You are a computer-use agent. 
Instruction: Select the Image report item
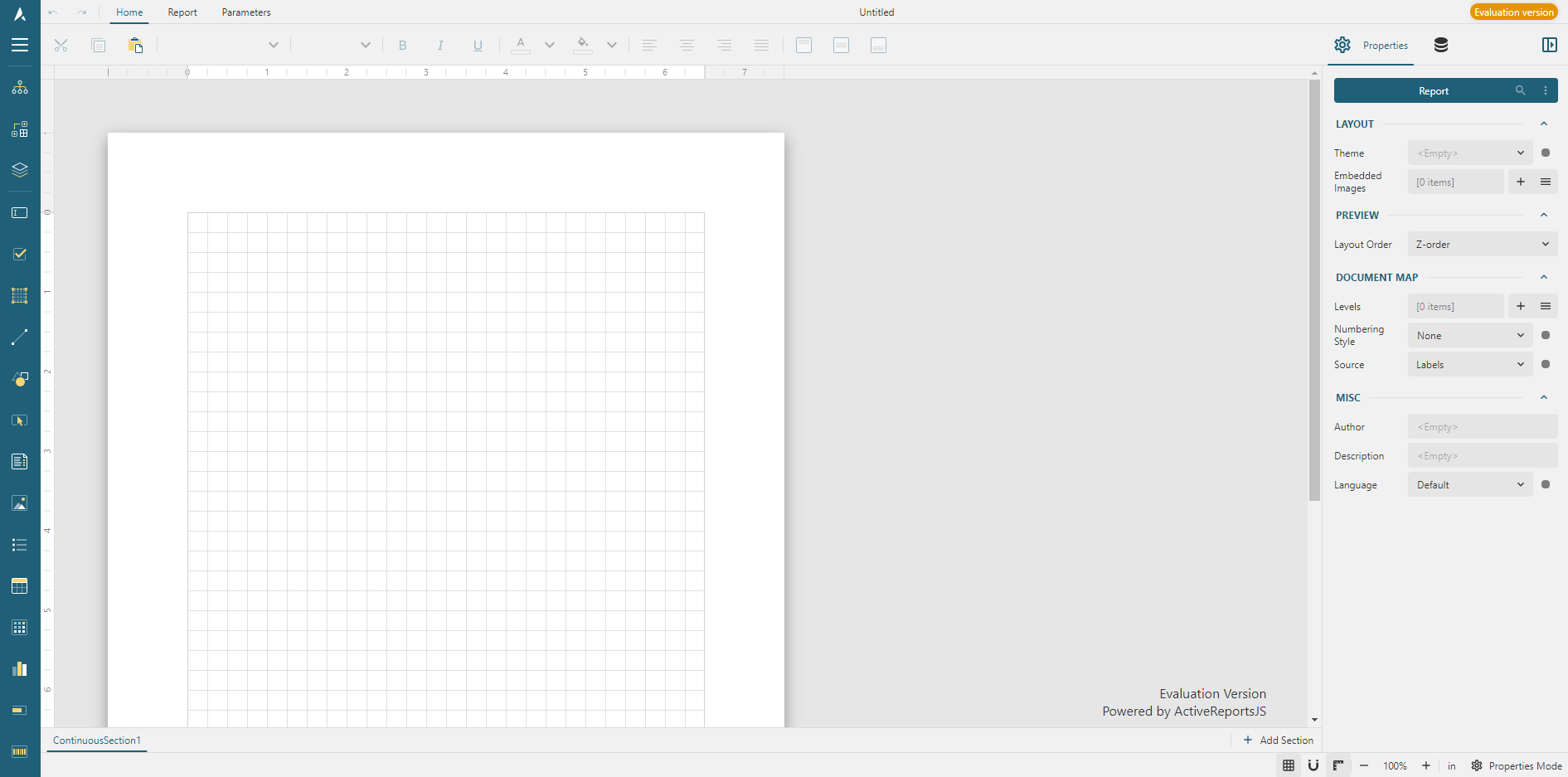point(20,503)
